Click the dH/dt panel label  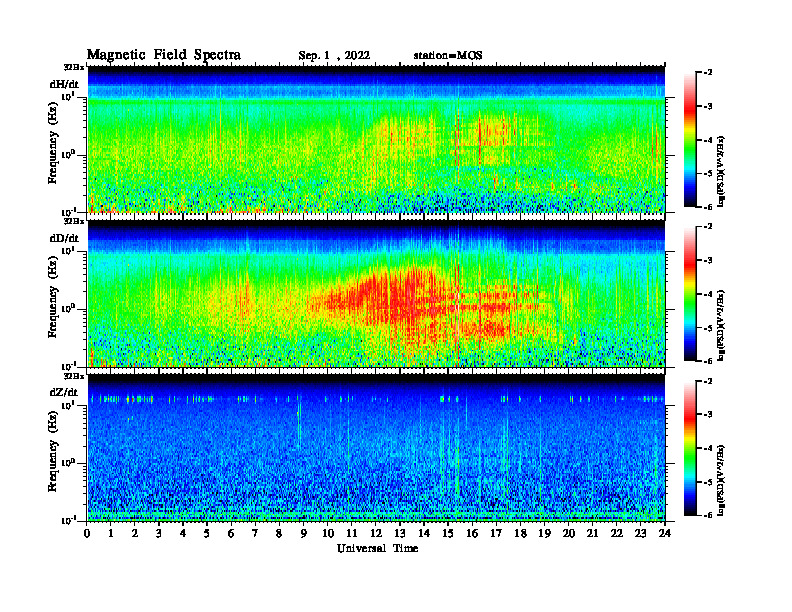pos(64,85)
